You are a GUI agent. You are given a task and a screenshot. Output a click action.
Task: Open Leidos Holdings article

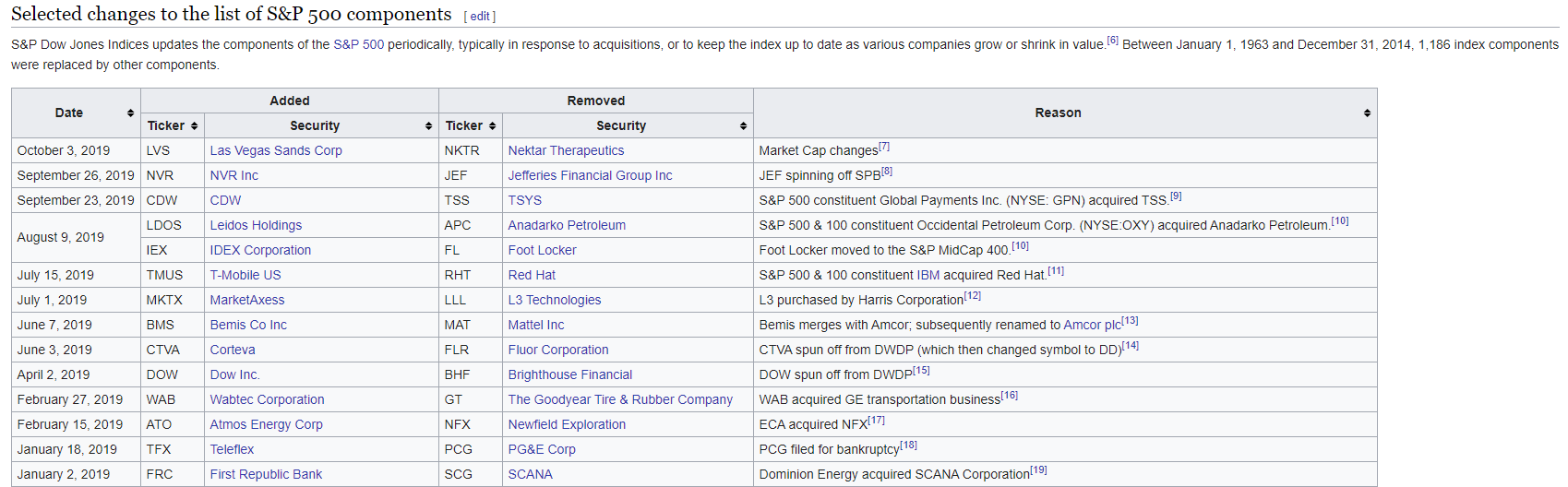tap(256, 225)
